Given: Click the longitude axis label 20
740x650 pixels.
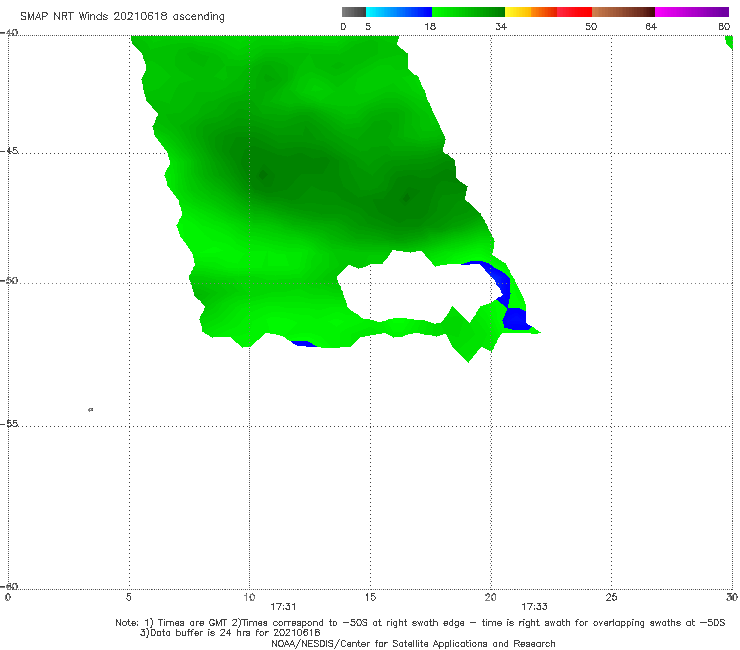Looking at the screenshot, I should tap(491, 597).
